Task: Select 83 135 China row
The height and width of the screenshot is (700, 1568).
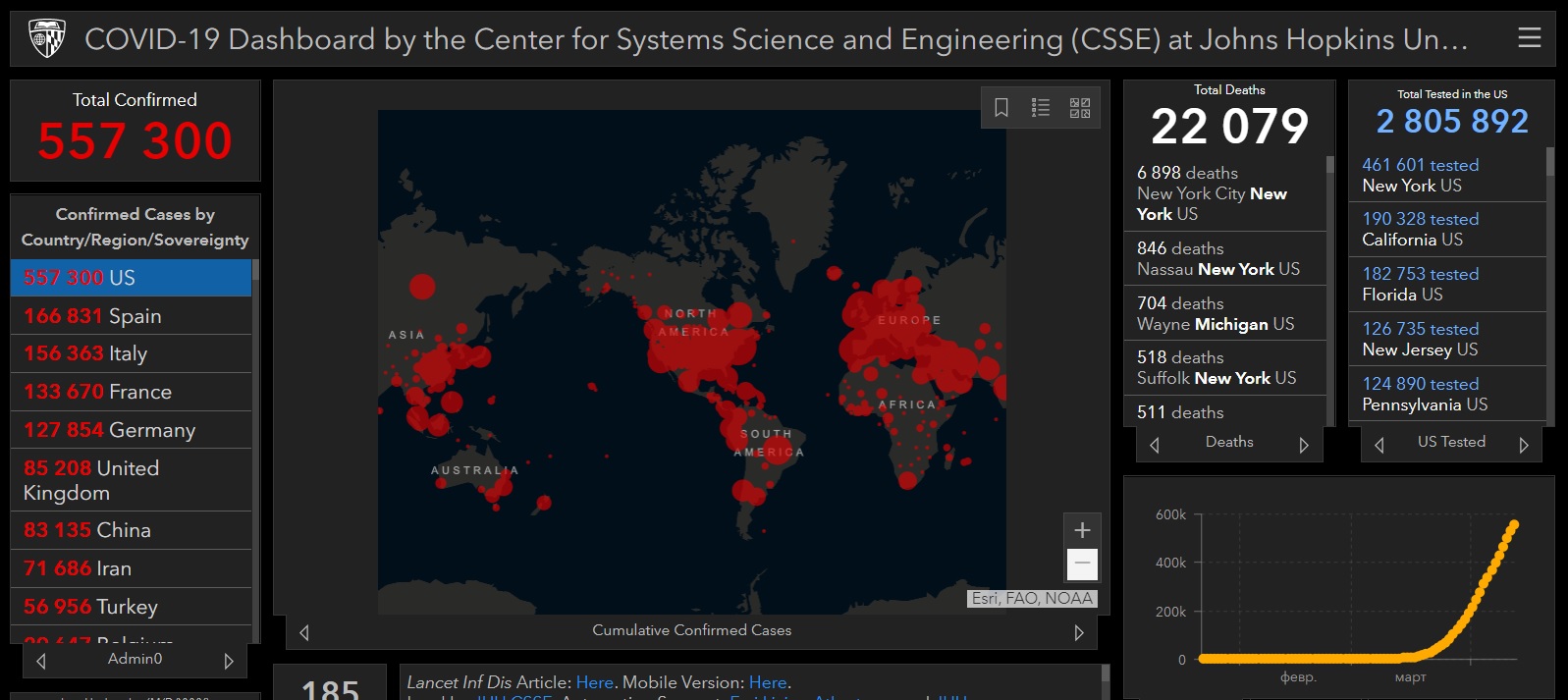Action: coord(131,530)
